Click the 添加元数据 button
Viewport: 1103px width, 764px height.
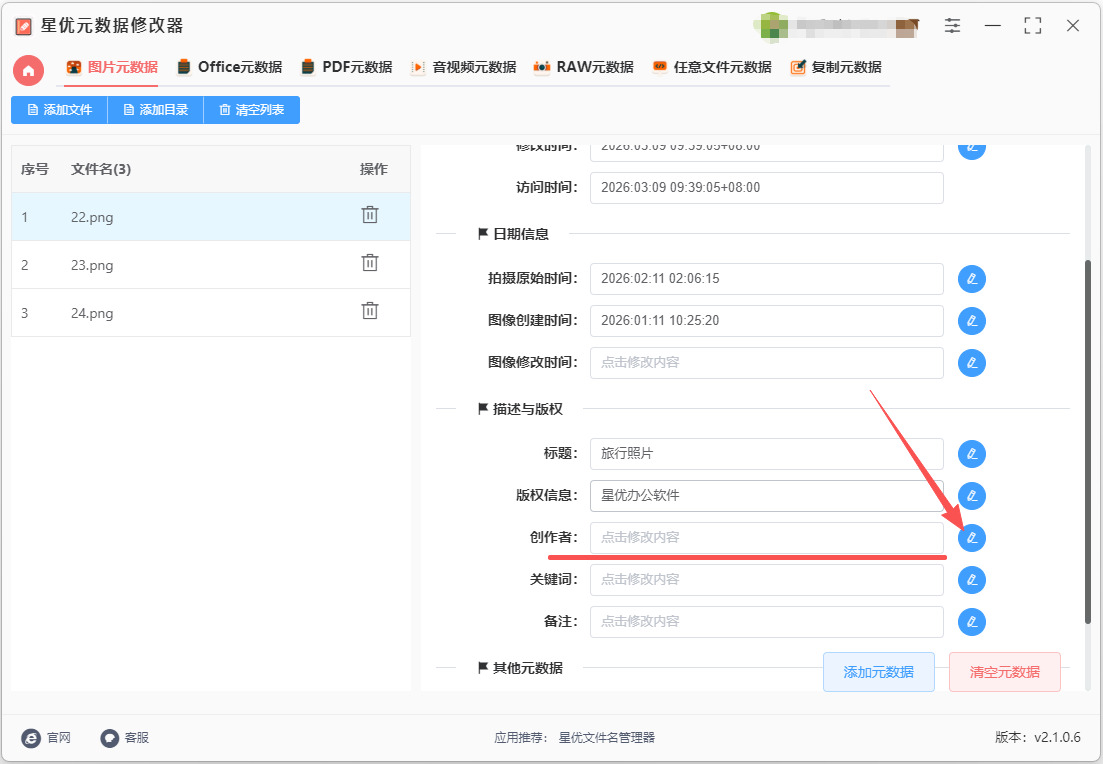point(879,672)
